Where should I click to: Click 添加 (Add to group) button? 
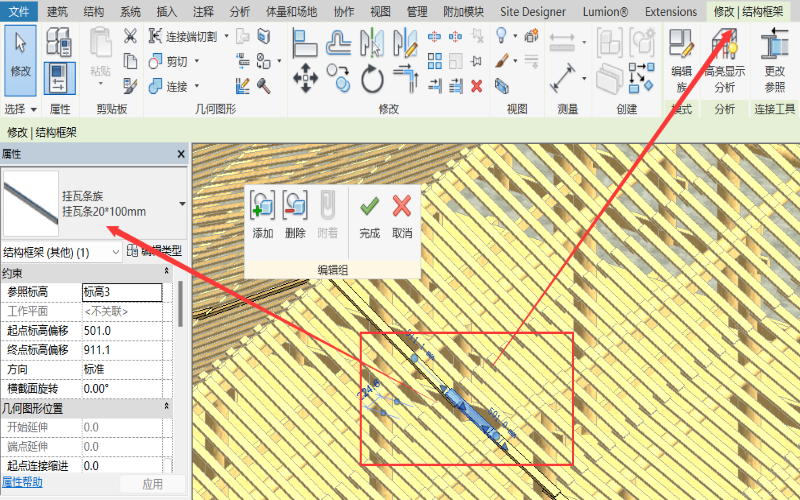pyautogui.click(x=262, y=215)
